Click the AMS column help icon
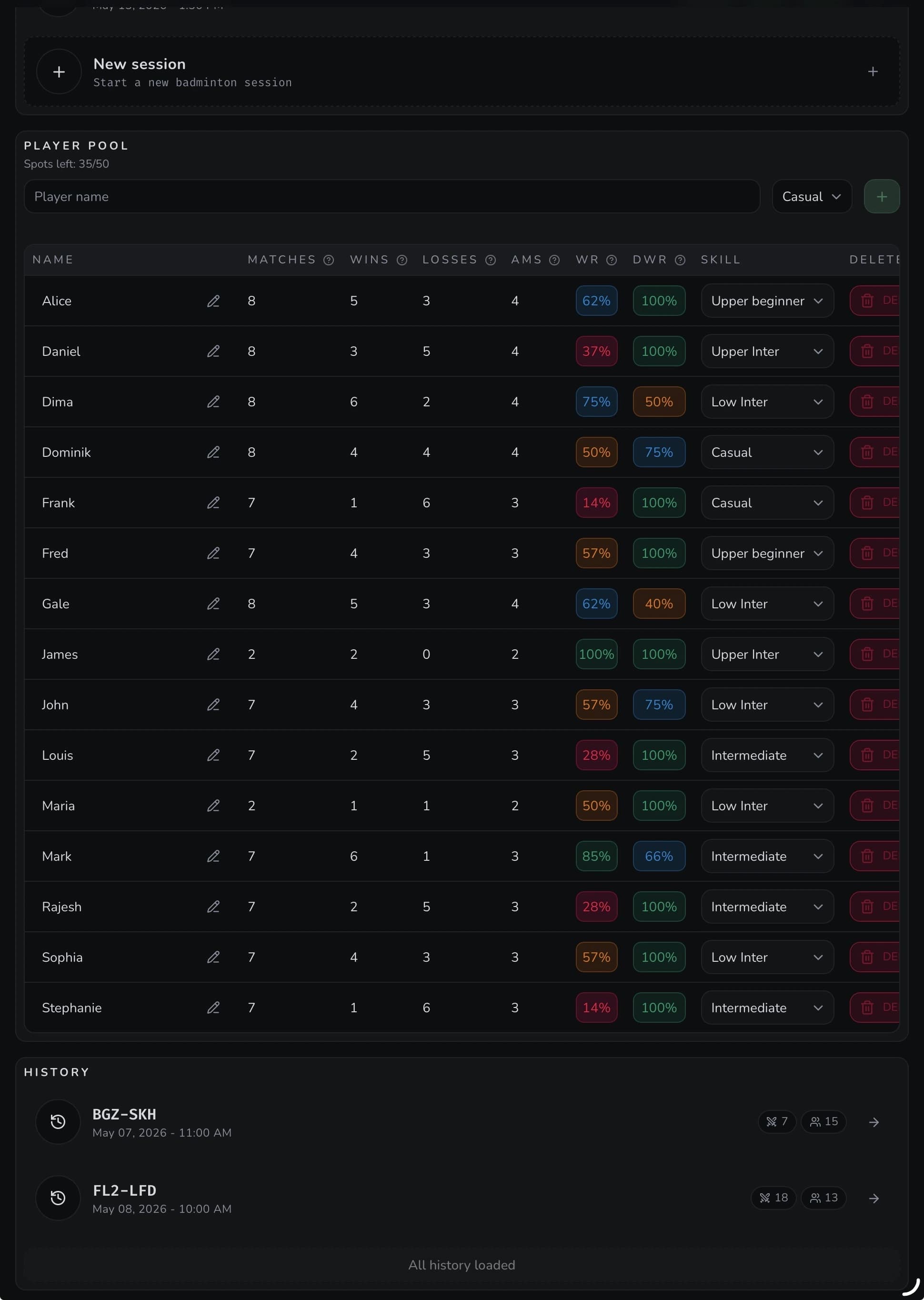This screenshot has height=1300, width=924. pos(554,260)
